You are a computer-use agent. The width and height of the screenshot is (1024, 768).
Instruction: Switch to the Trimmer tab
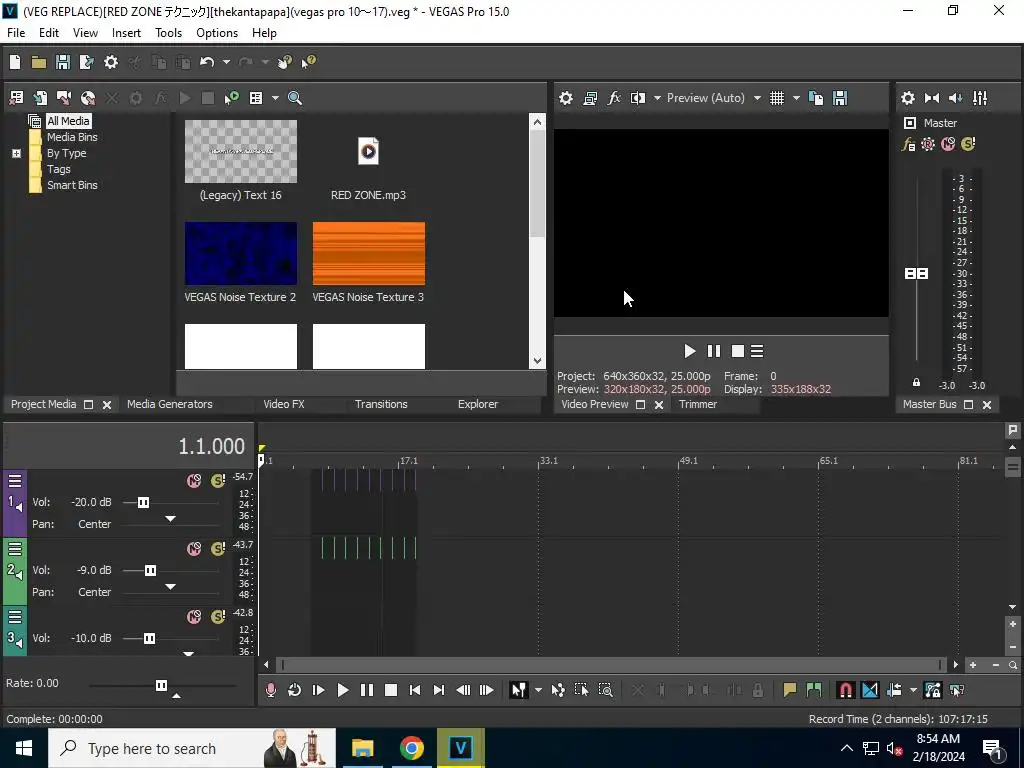(698, 404)
